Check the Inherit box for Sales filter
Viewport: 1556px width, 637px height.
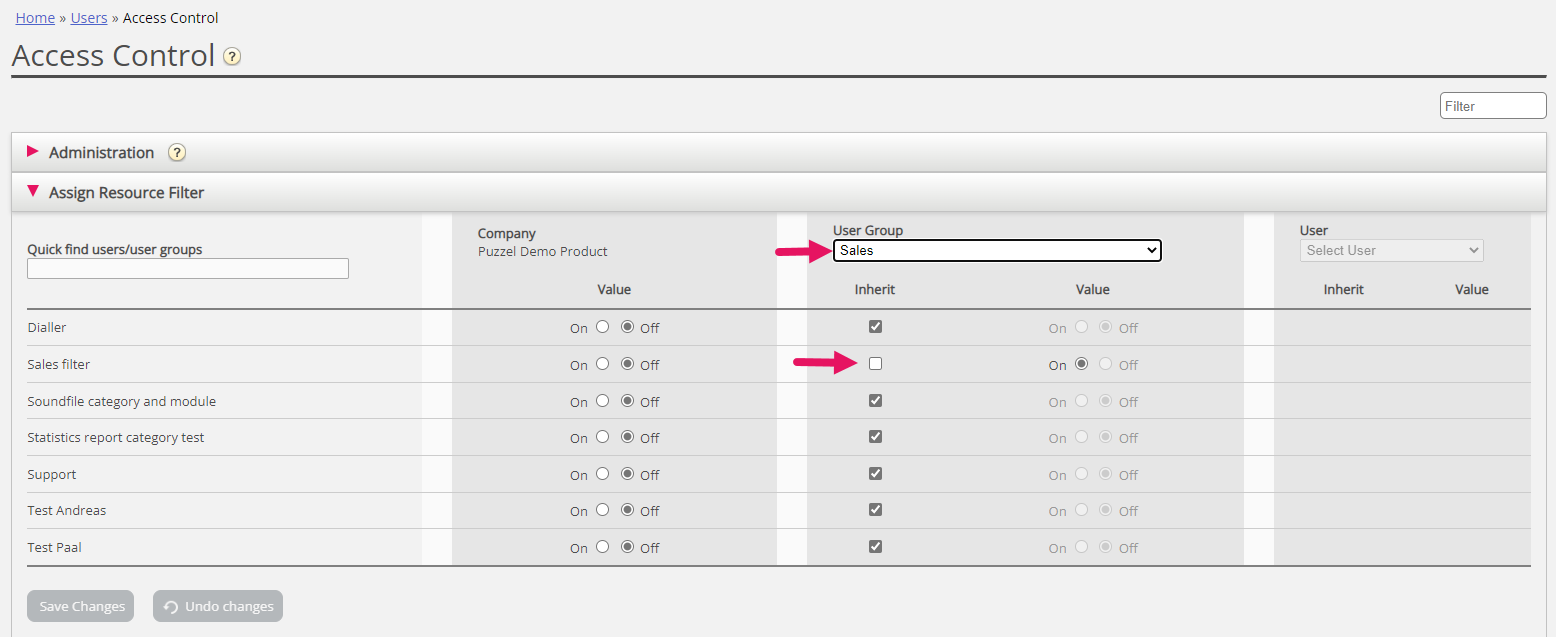(875, 364)
